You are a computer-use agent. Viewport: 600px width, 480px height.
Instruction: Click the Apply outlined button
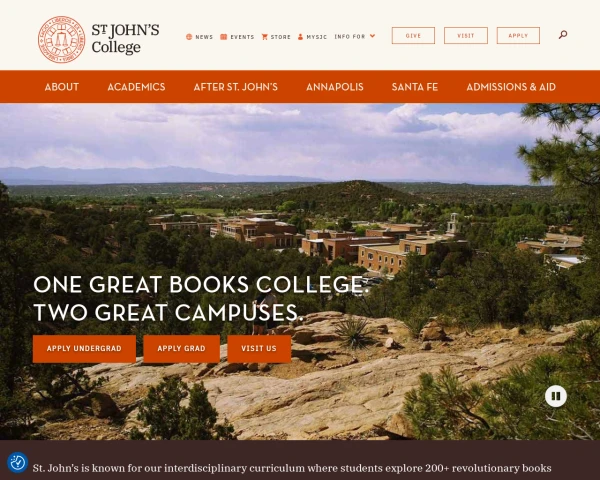coord(518,36)
